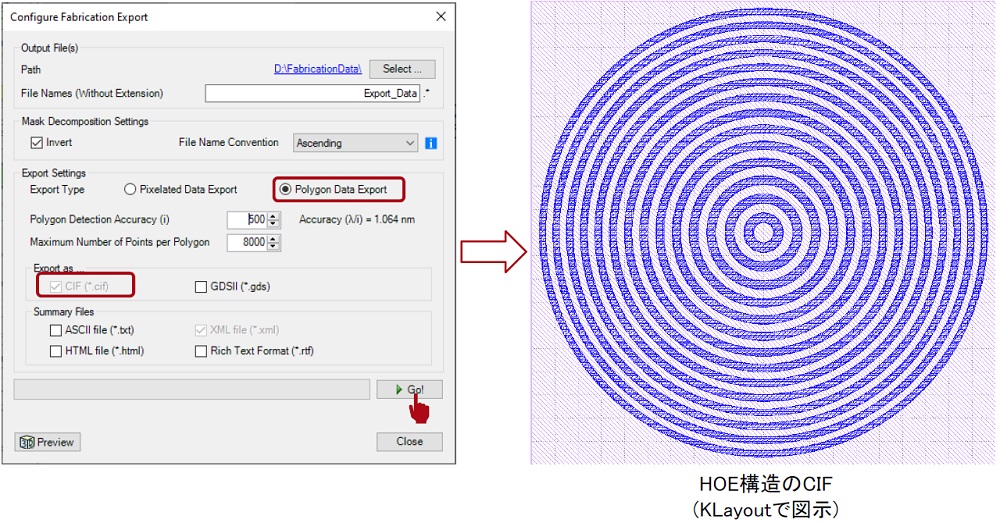This screenshot has width=1000, height=523.
Task: Click the Maximum Number of Points value field
Action: click(x=248, y=242)
